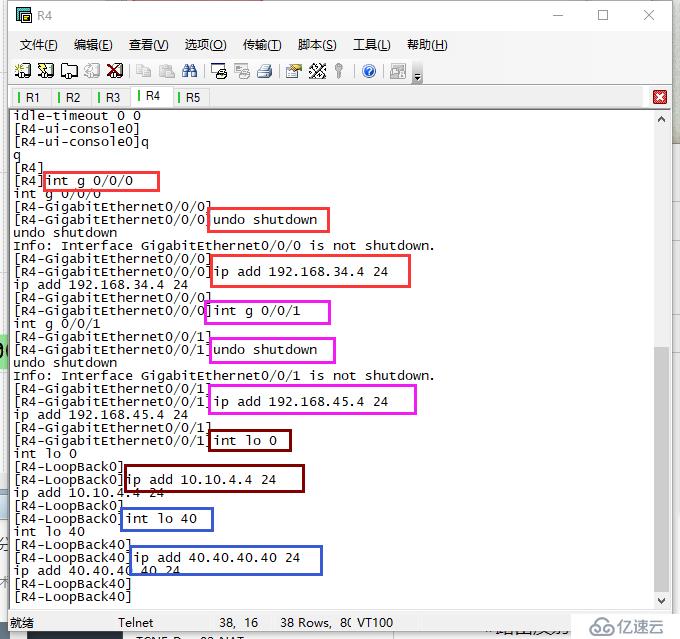Open the 文件(F) menu
Image resolution: width=680 pixels, height=639 pixels.
click(39, 45)
